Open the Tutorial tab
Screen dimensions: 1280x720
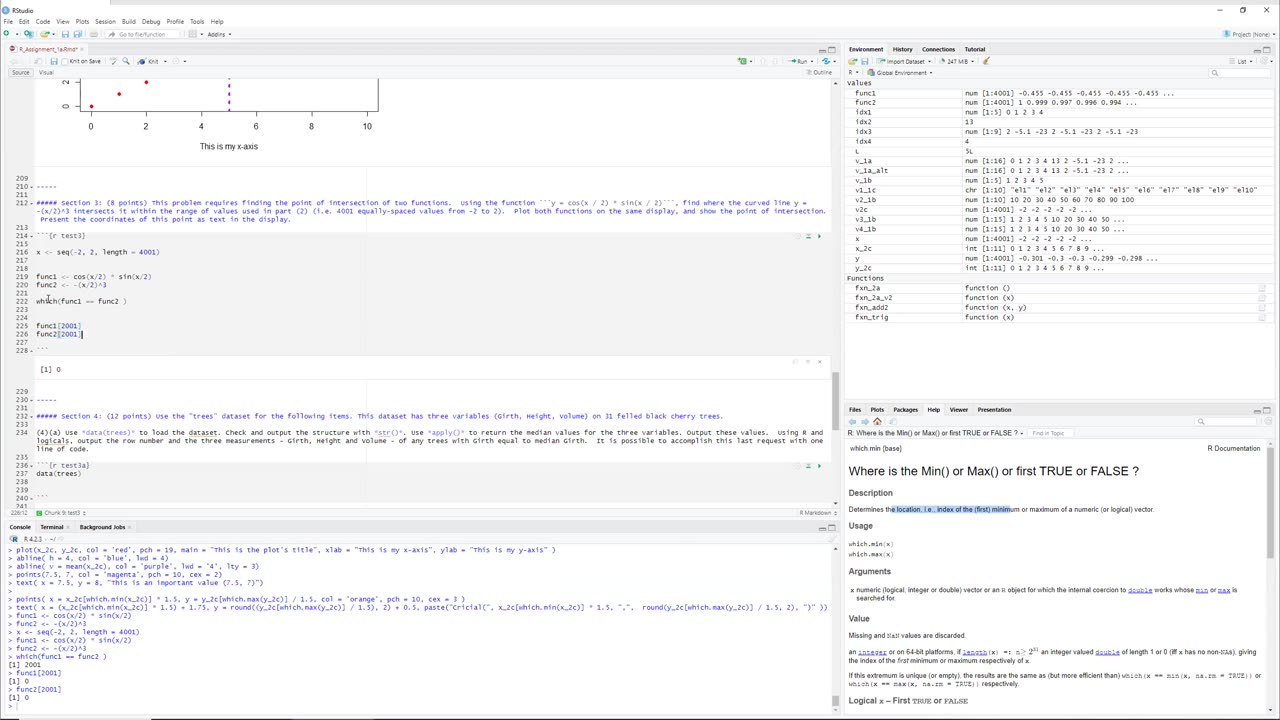pyautogui.click(x=975, y=49)
